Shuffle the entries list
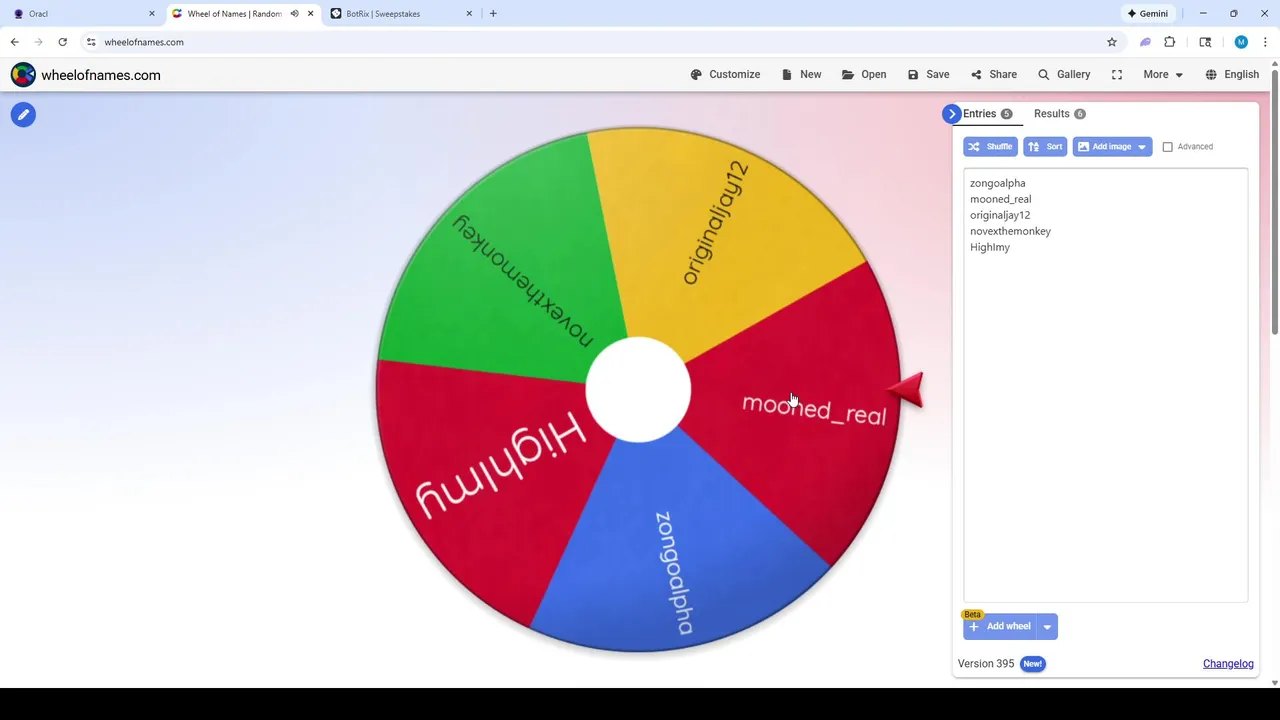The height and width of the screenshot is (720, 1280). pyautogui.click(x=990, y=147)
